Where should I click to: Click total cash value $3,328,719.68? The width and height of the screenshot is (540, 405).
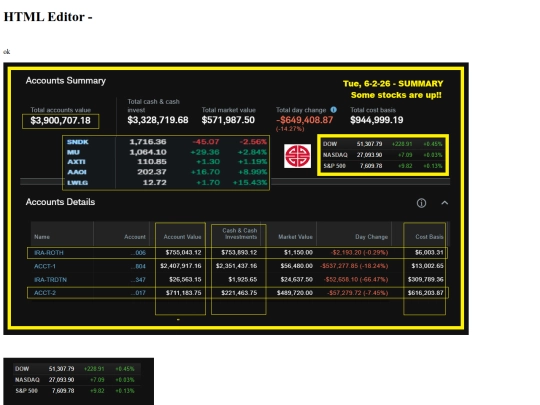(x=158, y=120)
